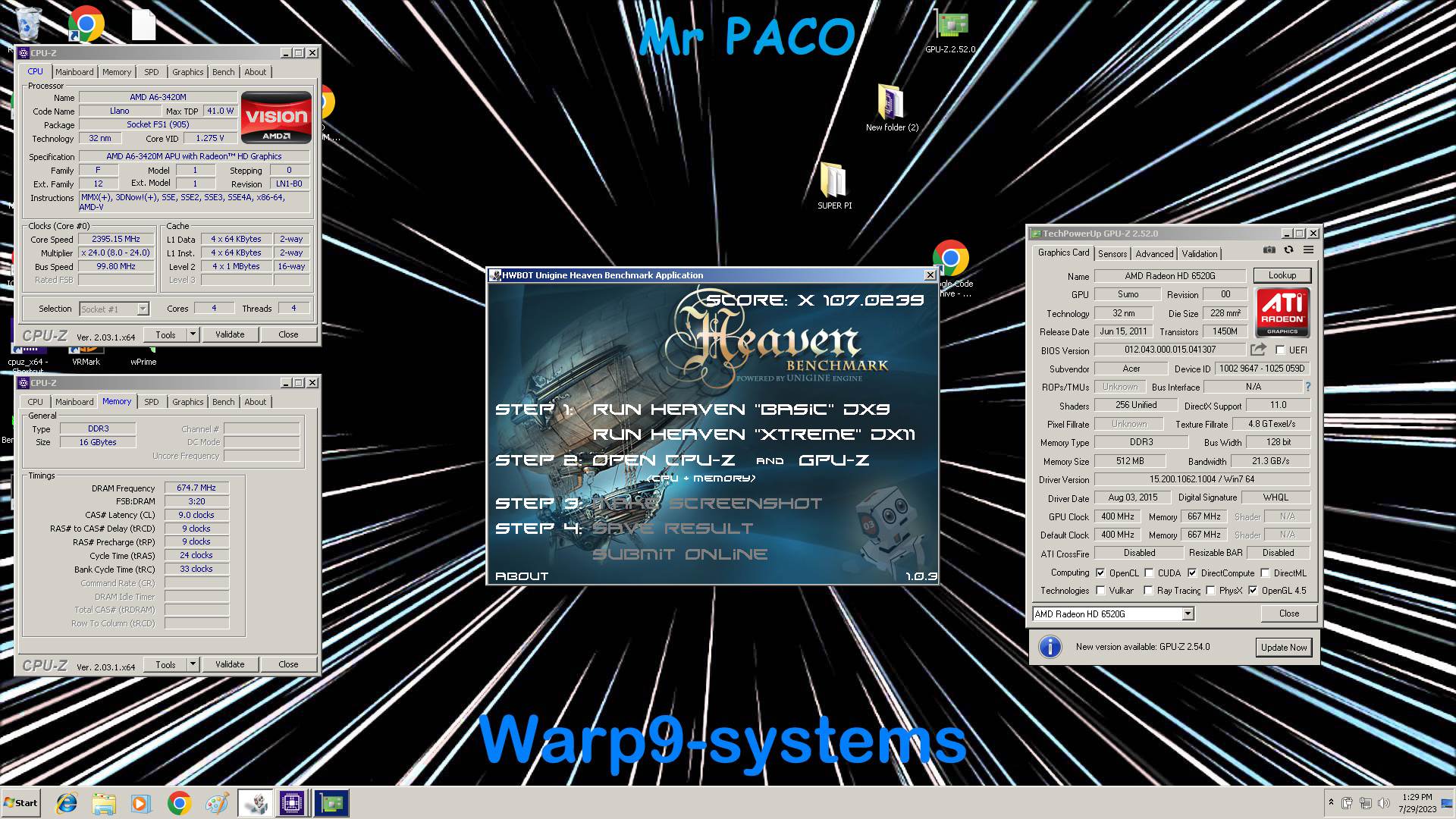This screenshot has width=1456, height=819.
Task: Click the DRAM Frequency value 674.7 MHz
Action: (196, 488)
